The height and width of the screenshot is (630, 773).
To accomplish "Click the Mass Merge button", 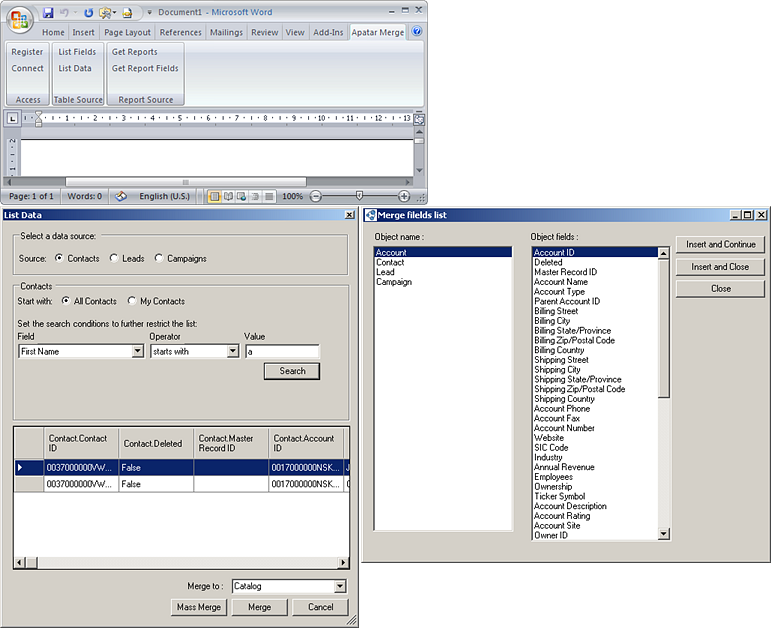I will pos(199,607).
